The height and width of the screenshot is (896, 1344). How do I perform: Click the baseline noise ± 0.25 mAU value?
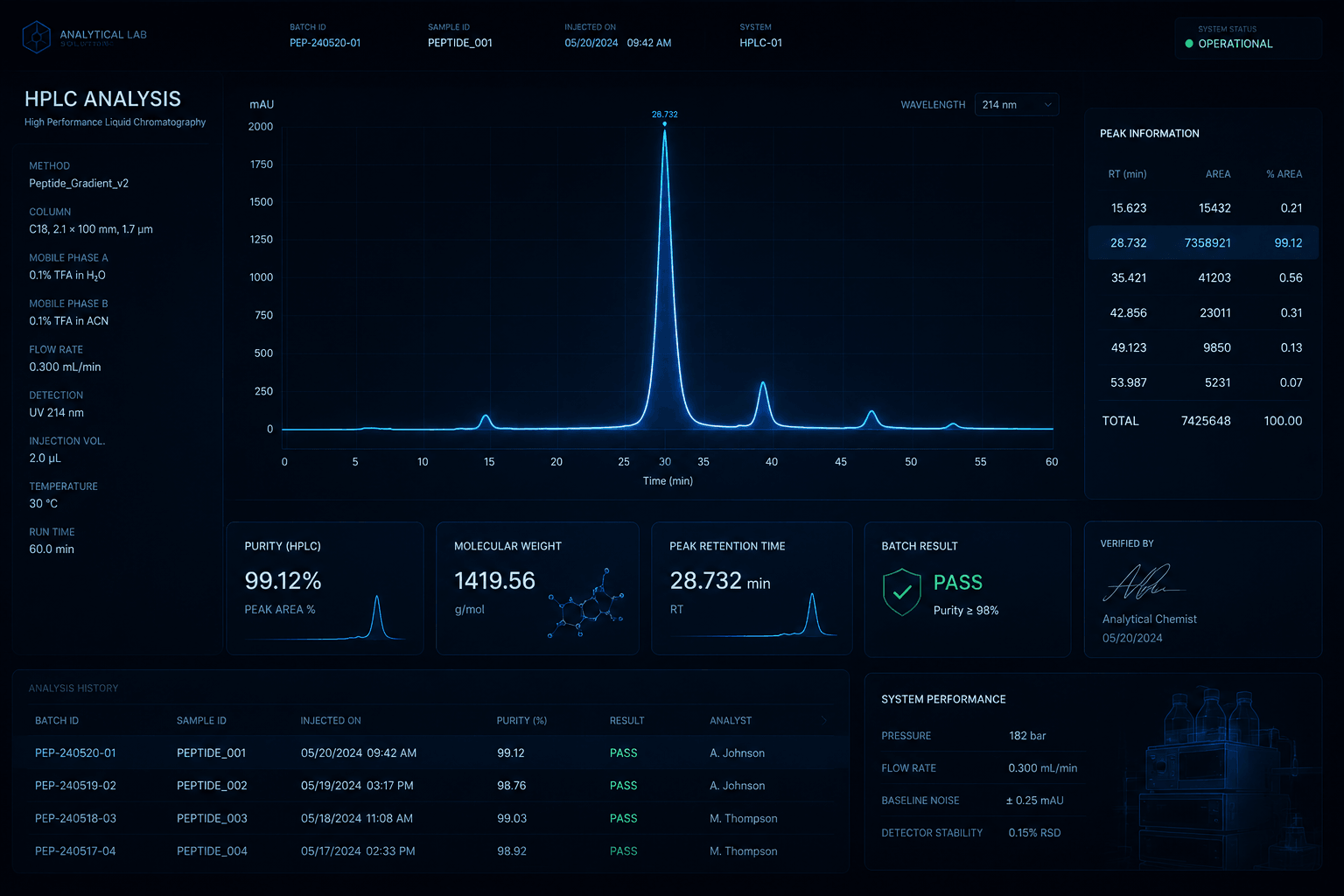pos(1035,801)
